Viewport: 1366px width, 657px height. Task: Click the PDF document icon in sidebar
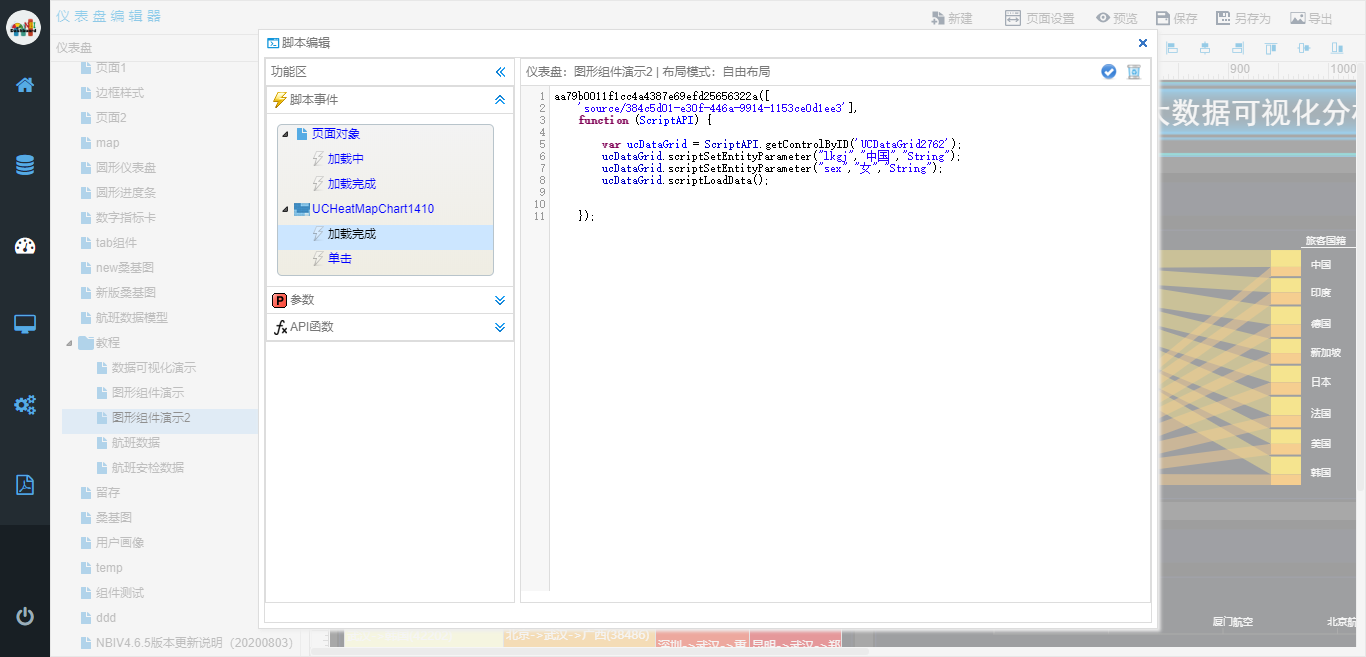pyautogui.click(x=25, y=485)
